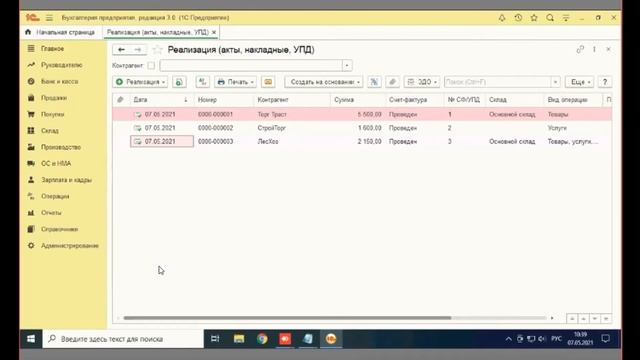Open history clock icon in title bar
The width and height of the screenshot is (640, 360).
point(518,18)
